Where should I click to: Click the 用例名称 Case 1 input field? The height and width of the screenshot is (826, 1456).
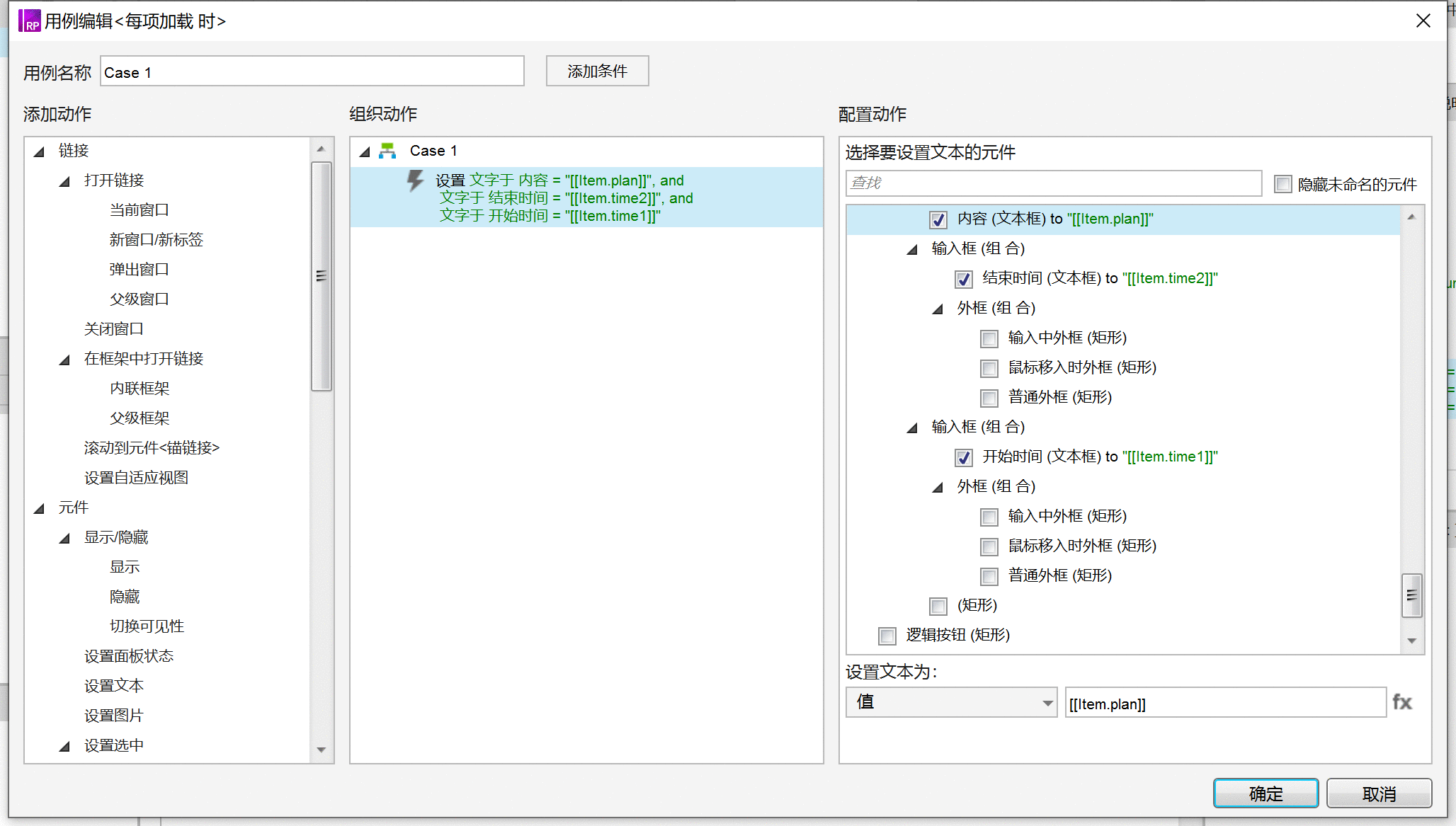[x=312, y=71]
